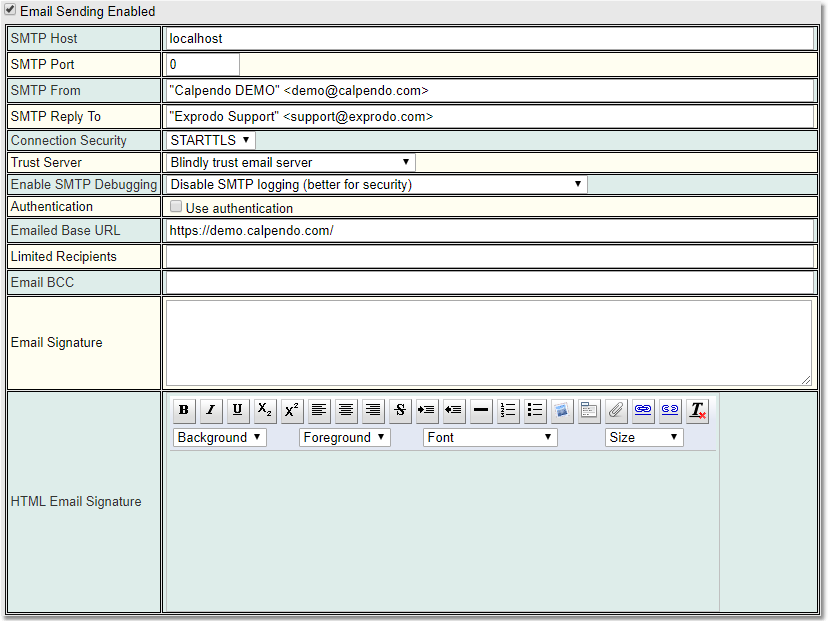
Task: Insert a numbered list
Action: pyautogui.click(x=508, y=410)
